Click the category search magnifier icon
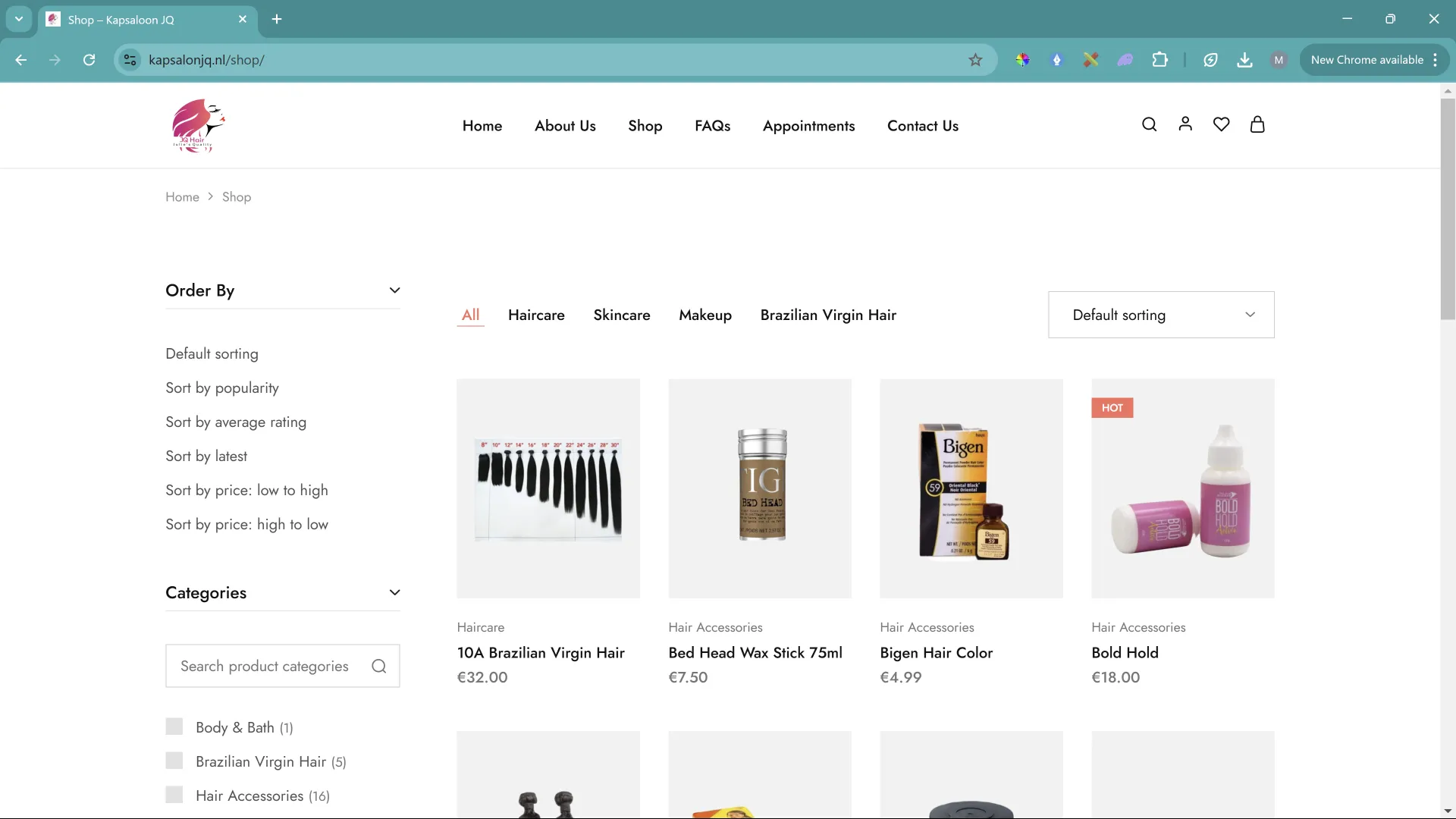 pos(379,667)
